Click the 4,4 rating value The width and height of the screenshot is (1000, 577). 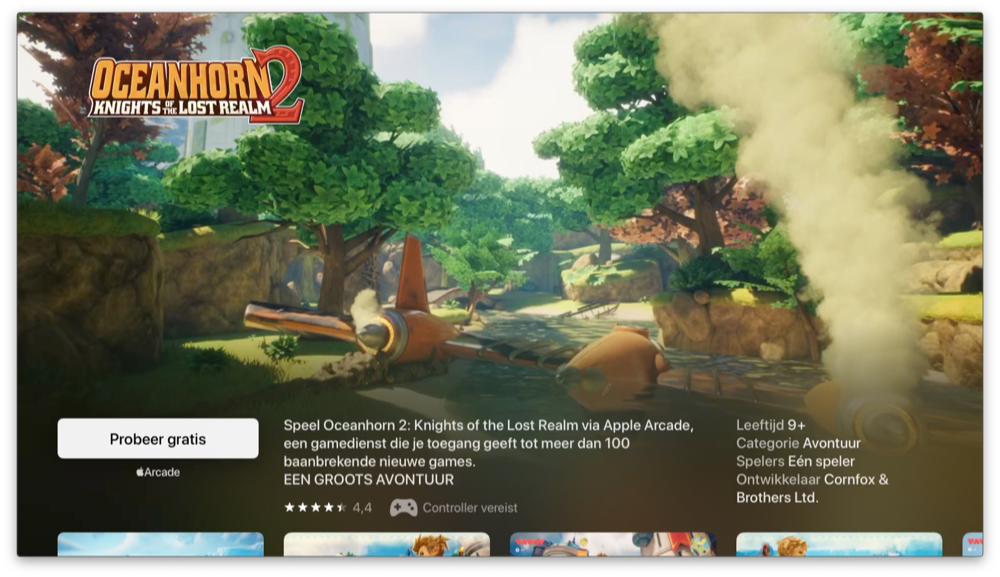click(x=362, y=508)
